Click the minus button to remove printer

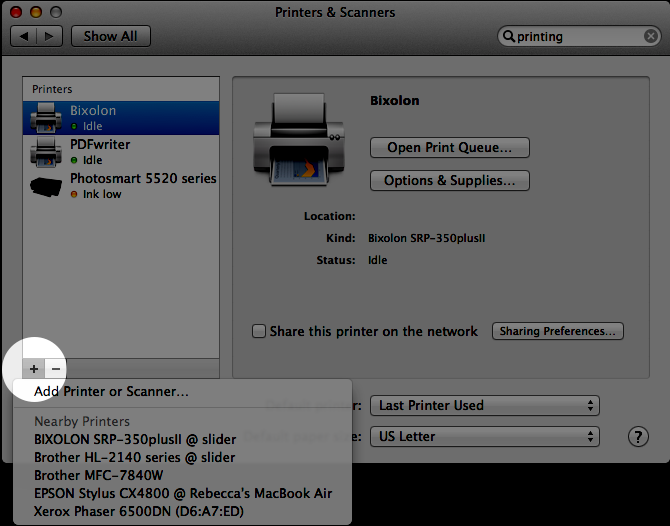tap(56, 369)
